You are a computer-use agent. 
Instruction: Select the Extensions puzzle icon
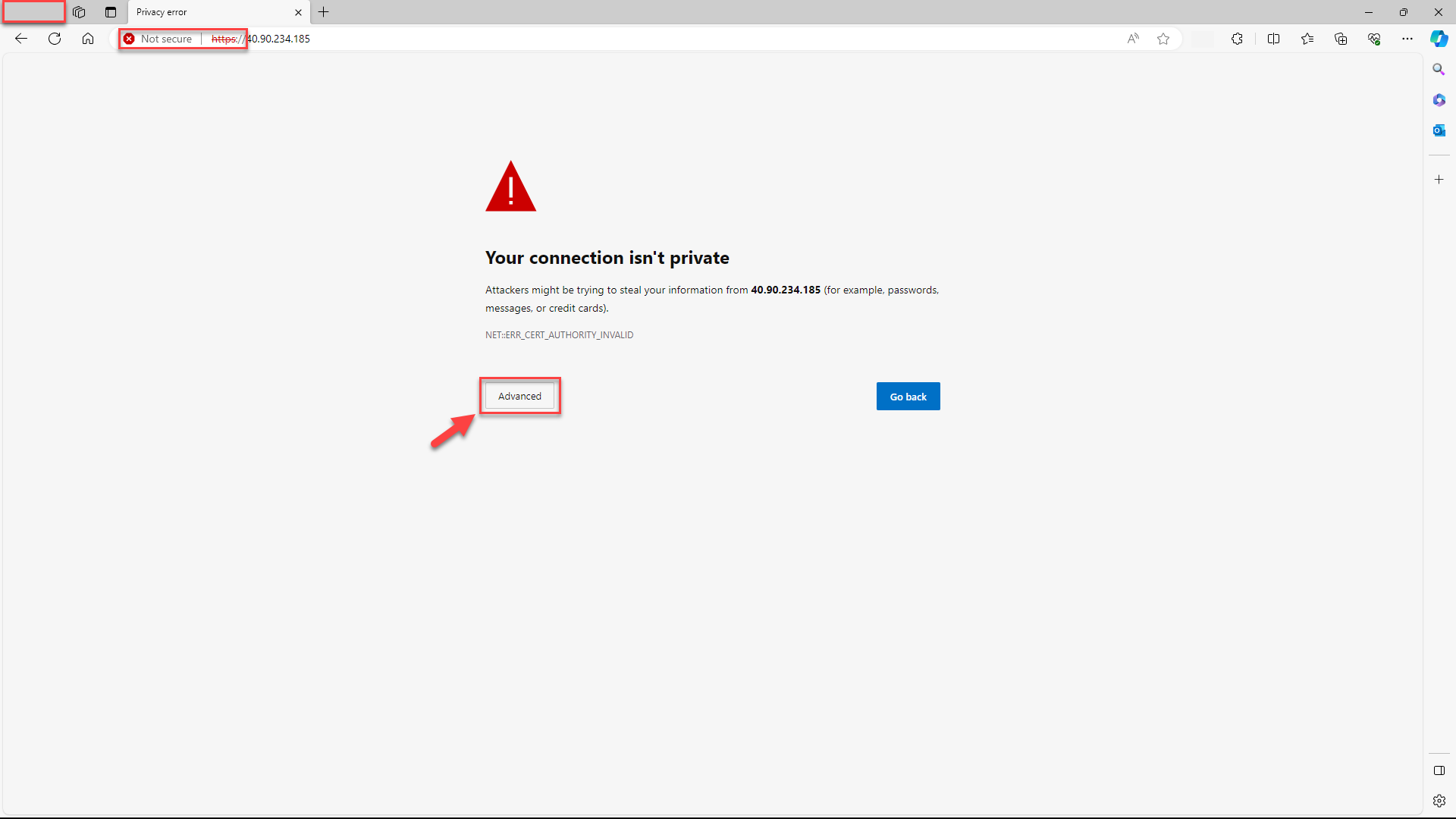click(1238, 39)
